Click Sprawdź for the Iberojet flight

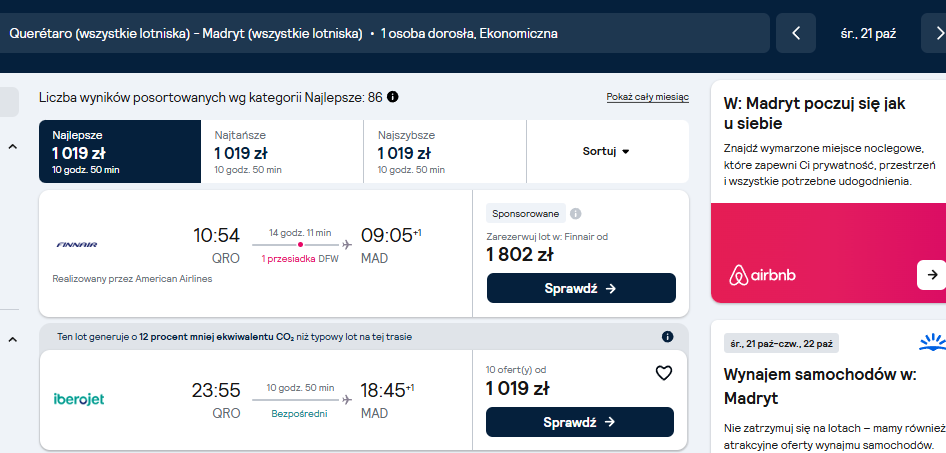tap(580, 422)
